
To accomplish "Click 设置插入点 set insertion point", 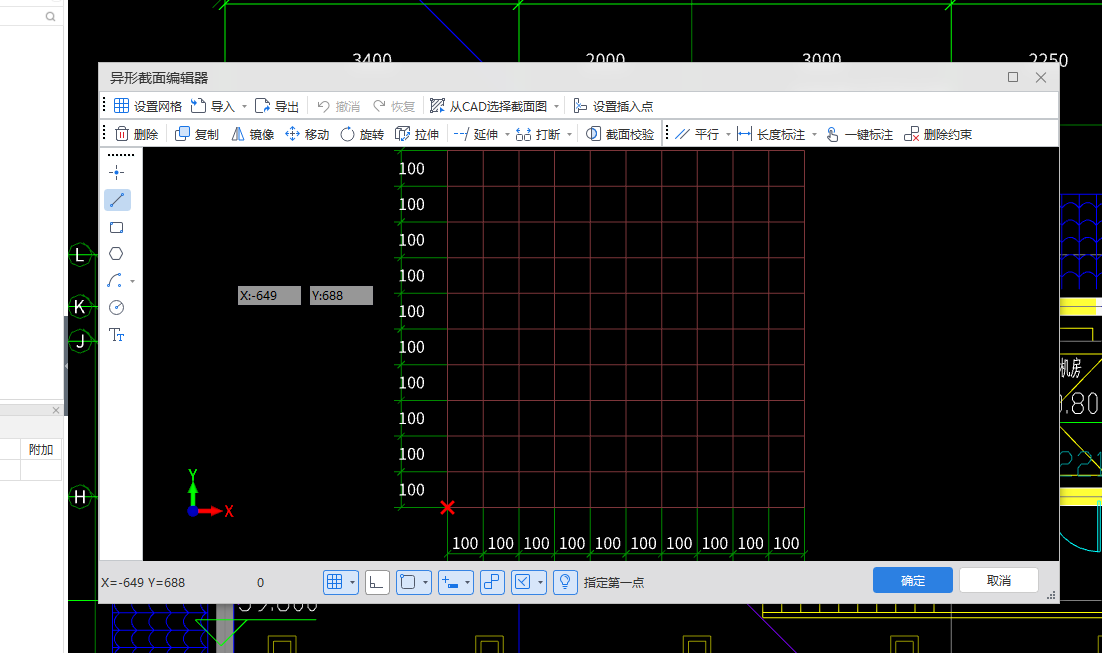I will pos(613,106).
